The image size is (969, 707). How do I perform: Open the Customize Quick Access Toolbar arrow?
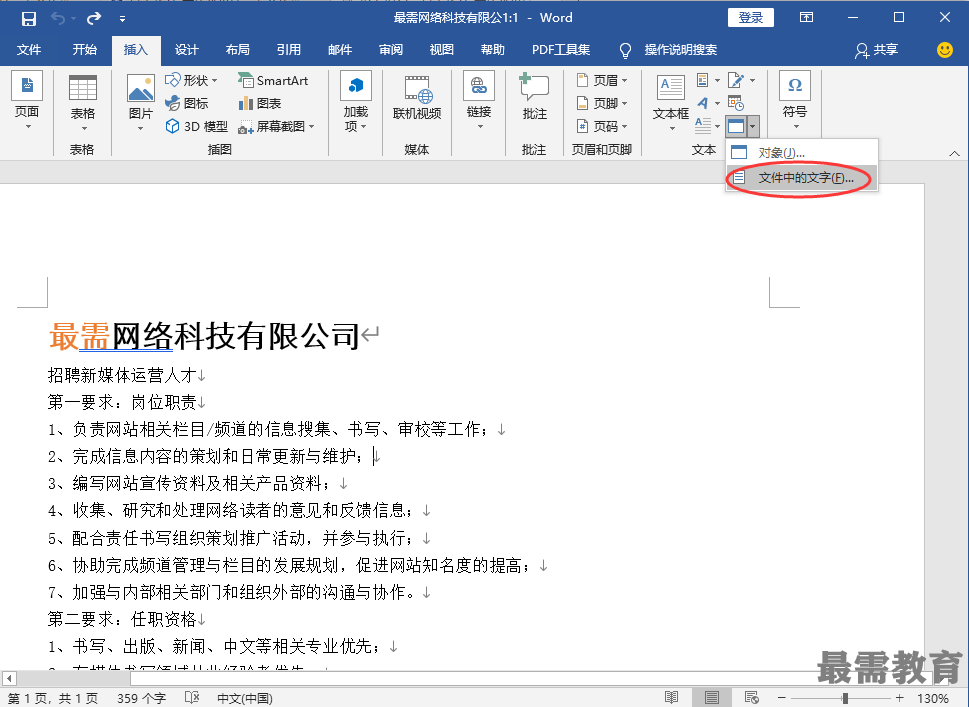[x=122, y=19]
